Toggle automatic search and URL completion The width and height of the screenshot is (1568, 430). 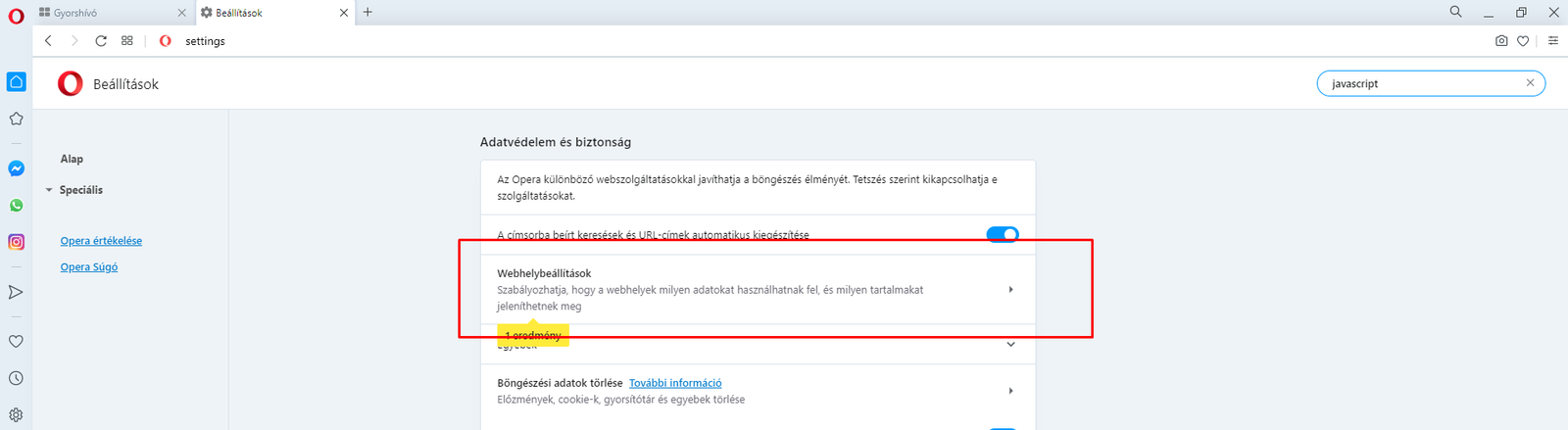1002,234
